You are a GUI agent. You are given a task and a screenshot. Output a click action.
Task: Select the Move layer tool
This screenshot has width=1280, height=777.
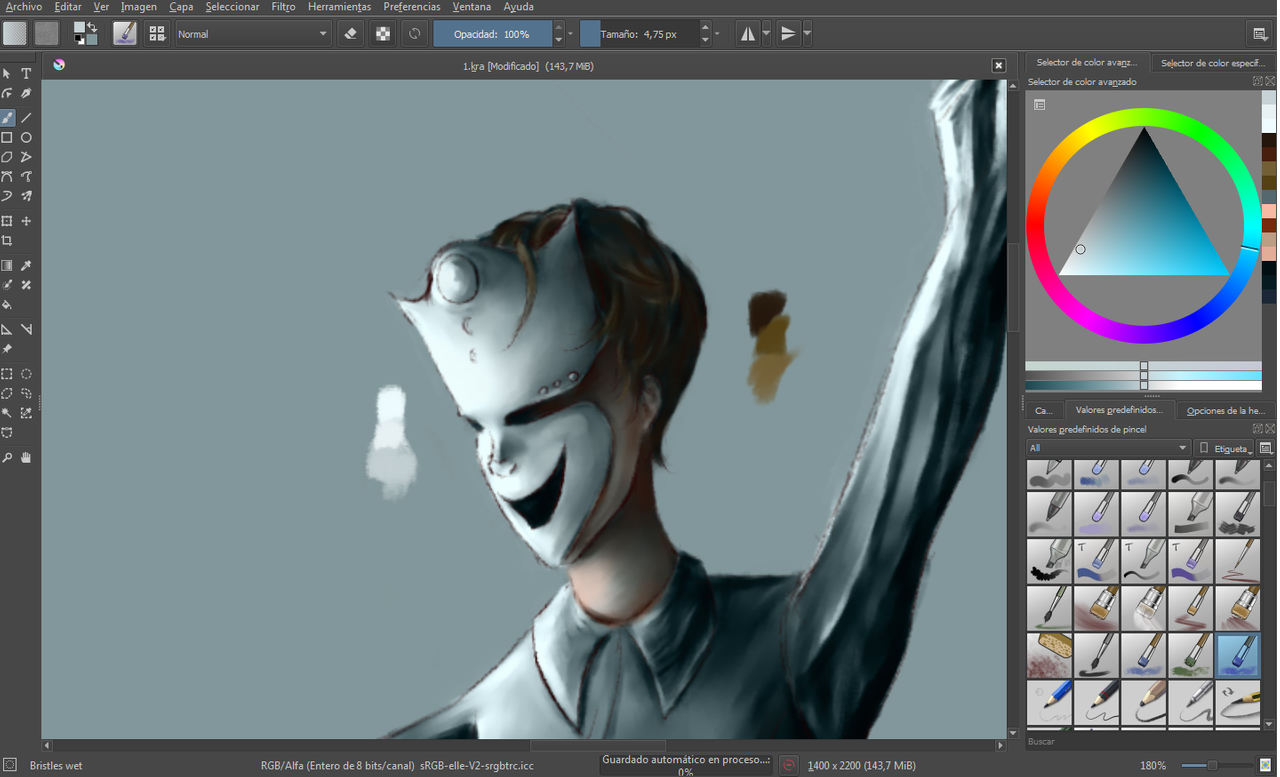tap(26, 221)
